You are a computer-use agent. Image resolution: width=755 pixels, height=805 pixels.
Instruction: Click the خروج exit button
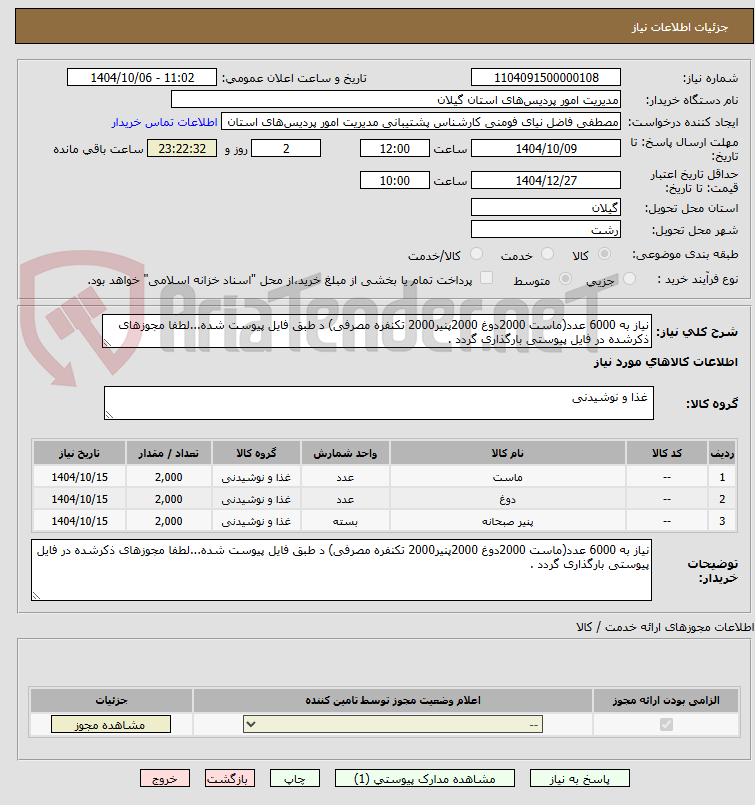165,779
